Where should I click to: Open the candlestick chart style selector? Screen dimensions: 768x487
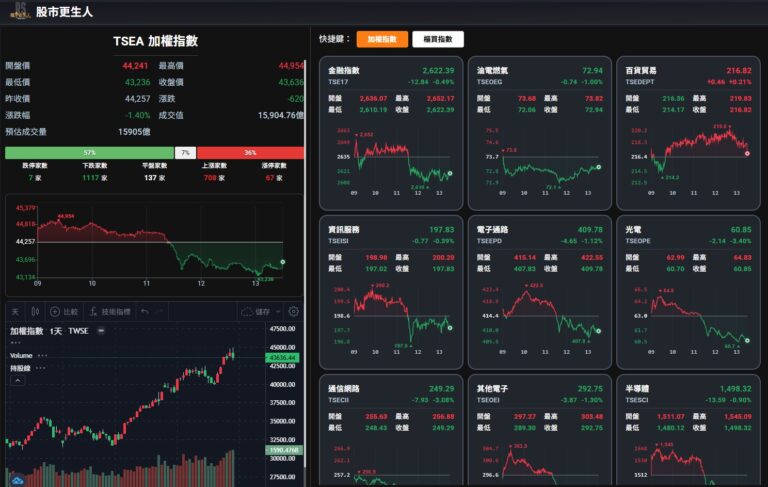click(35, 312)
